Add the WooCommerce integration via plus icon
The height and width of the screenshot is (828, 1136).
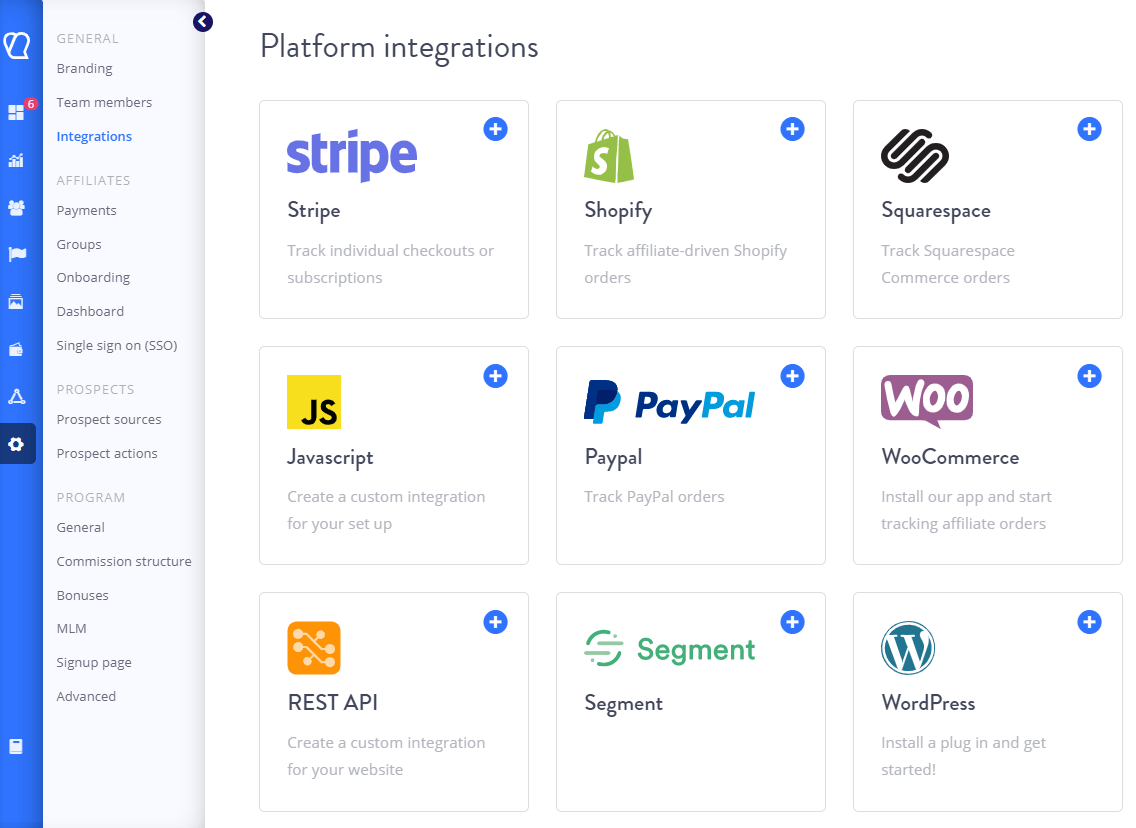1090,376
